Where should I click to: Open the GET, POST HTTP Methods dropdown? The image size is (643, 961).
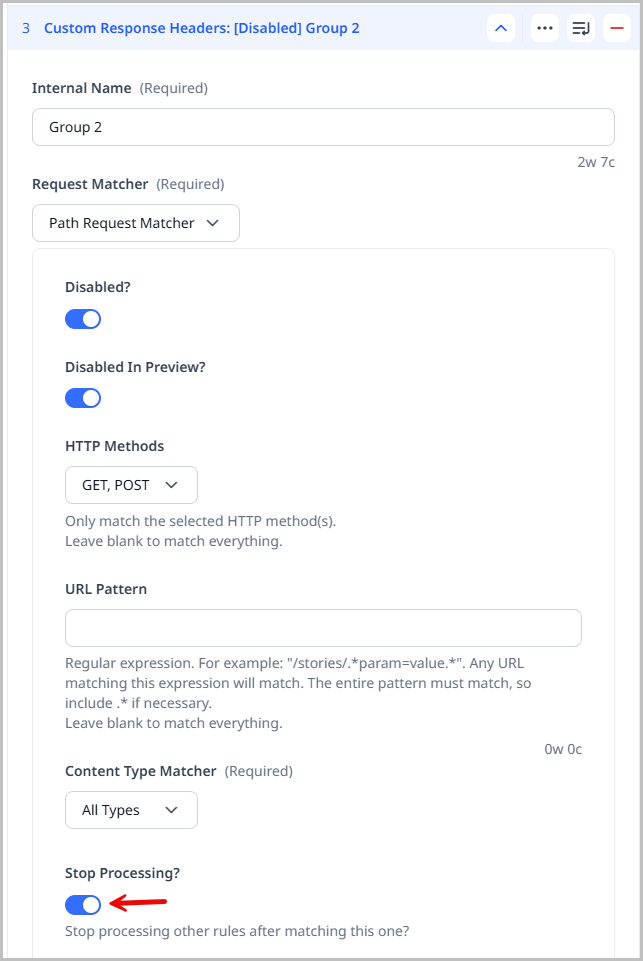tap(131, 484)
